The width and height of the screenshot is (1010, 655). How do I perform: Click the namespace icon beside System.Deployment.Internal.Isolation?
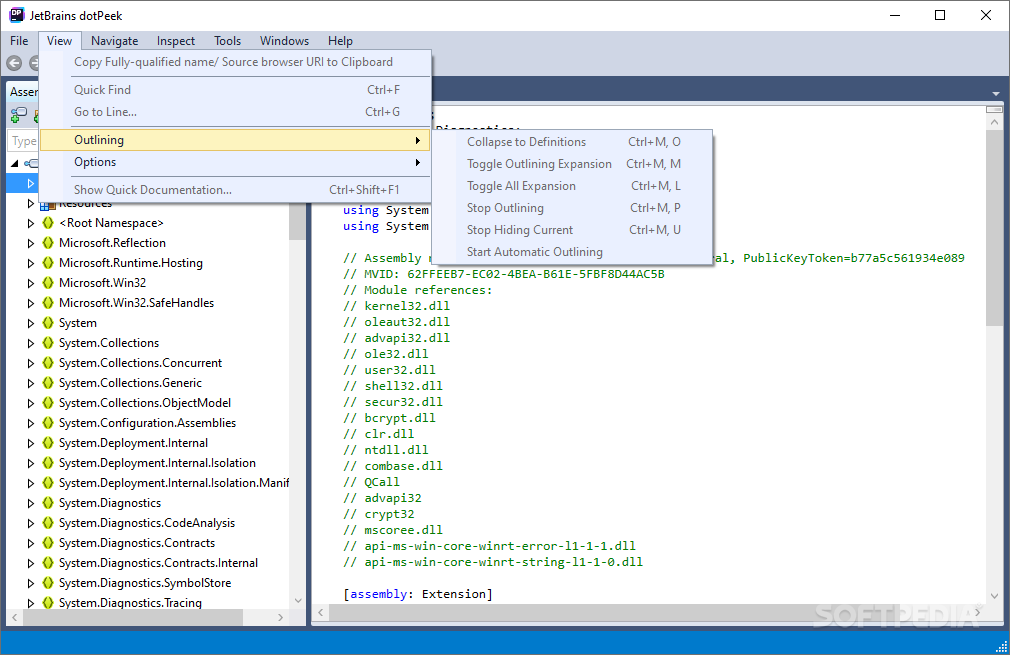click(x=48, y=462)
